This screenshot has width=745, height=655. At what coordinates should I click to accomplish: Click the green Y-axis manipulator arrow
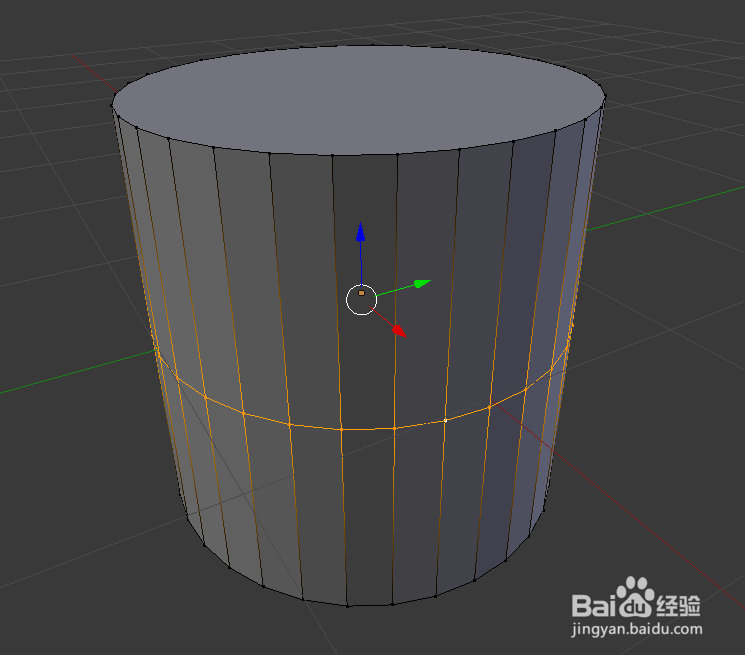tap(422, 284)
